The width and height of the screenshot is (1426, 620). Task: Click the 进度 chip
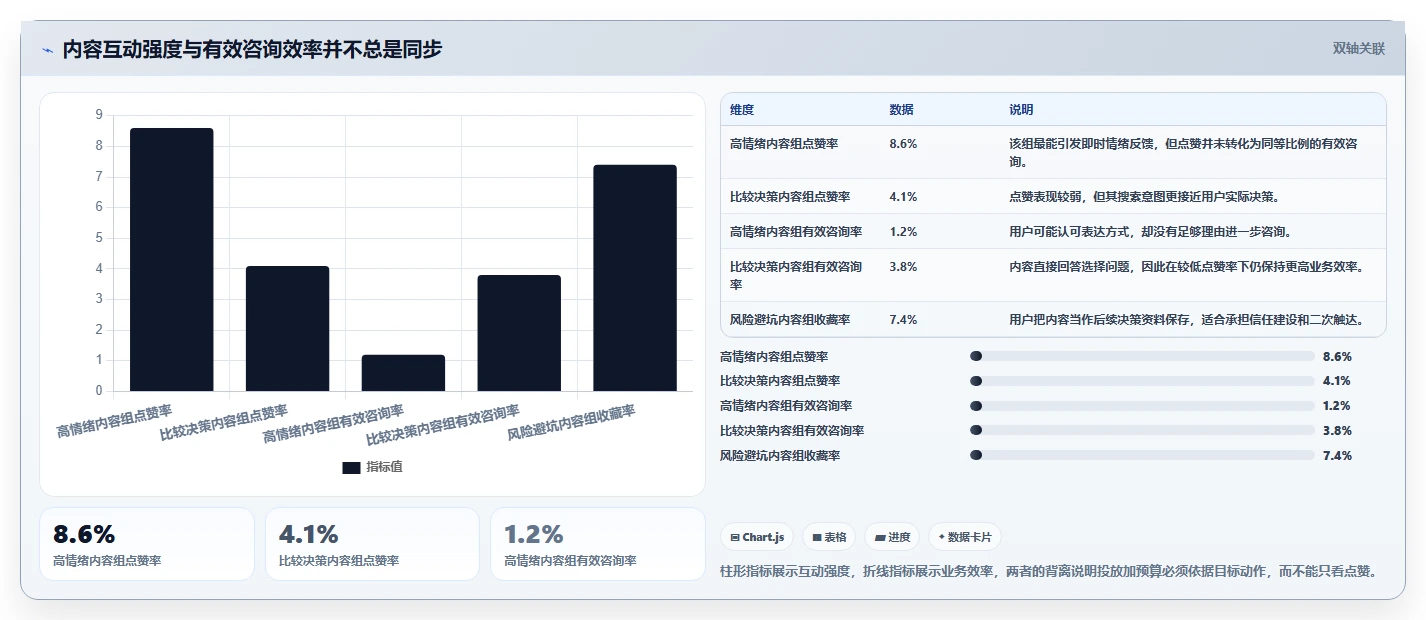(x=892, y=537)
